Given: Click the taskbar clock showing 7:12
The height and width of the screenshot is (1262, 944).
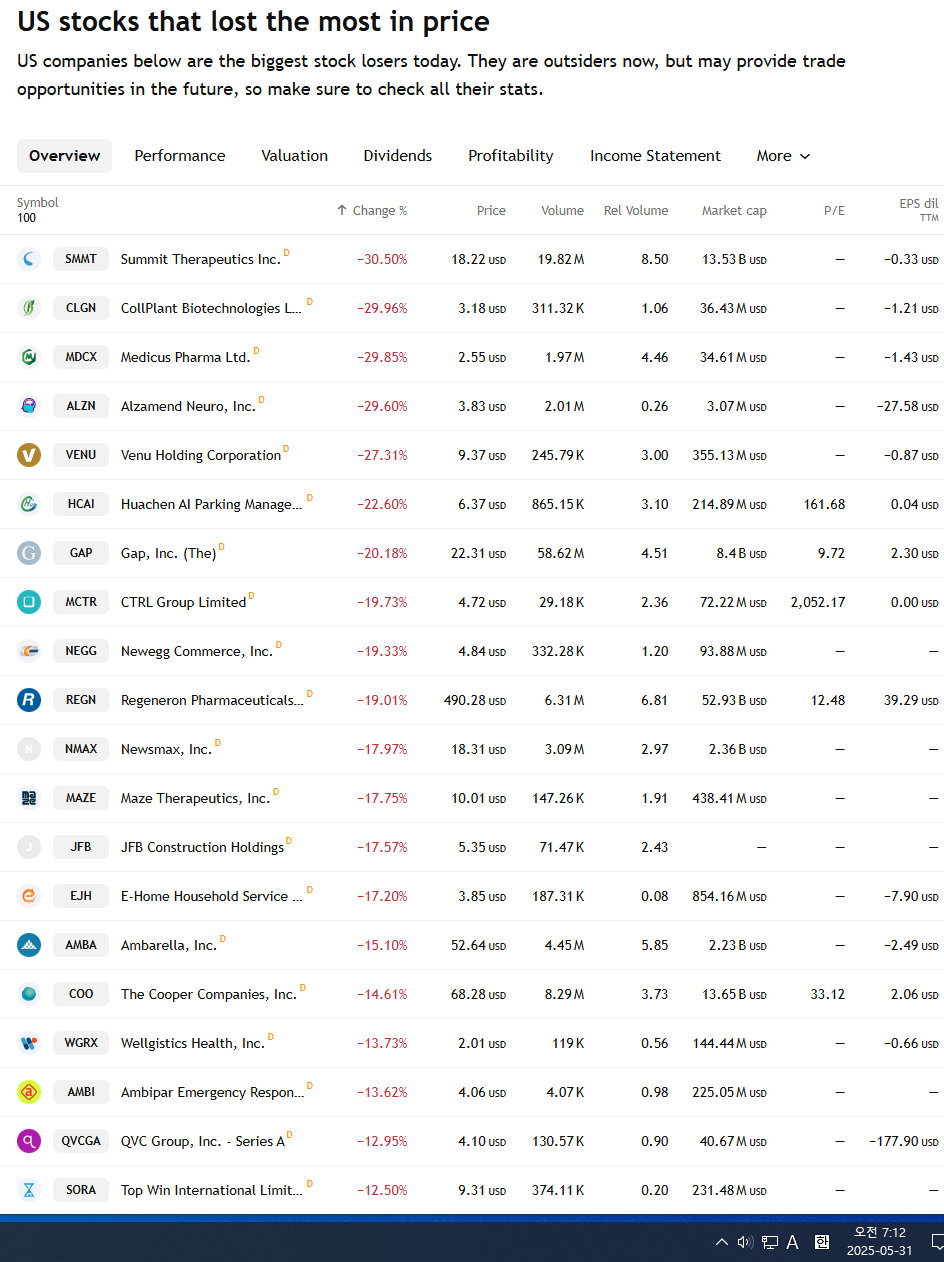Looking at the screenshot, I should 879,1241.
